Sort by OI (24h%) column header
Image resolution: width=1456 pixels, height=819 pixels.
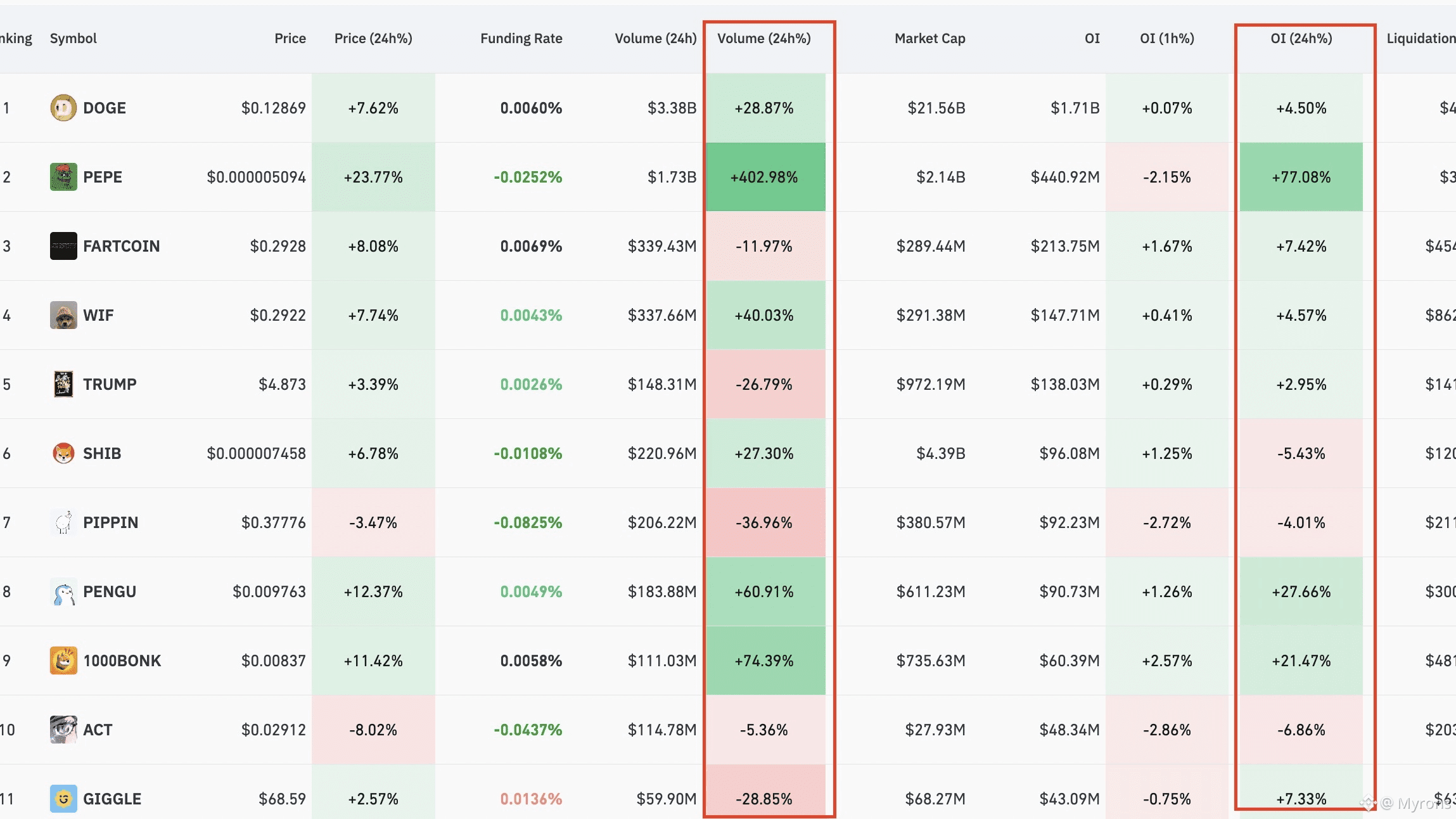coord(1301,39)
